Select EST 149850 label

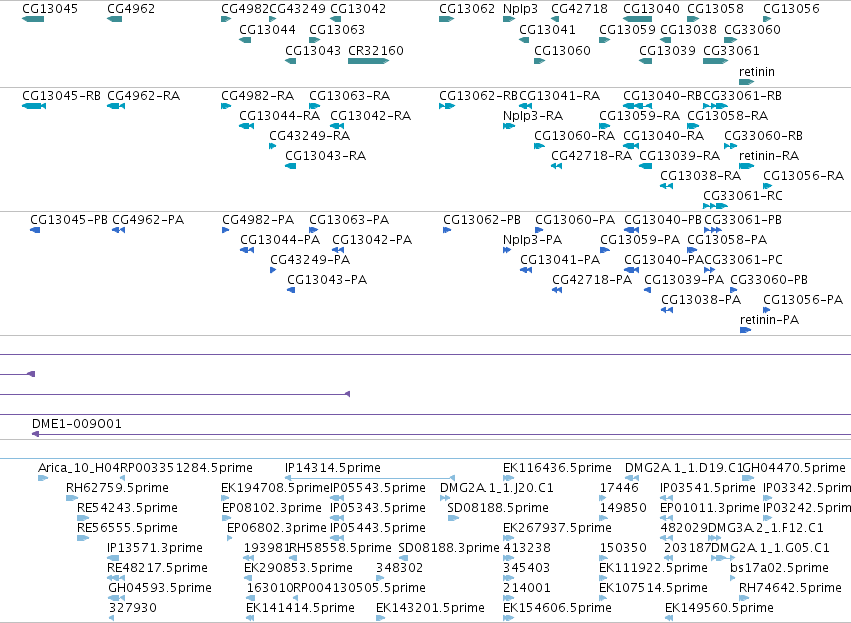(x=623, y=508)
